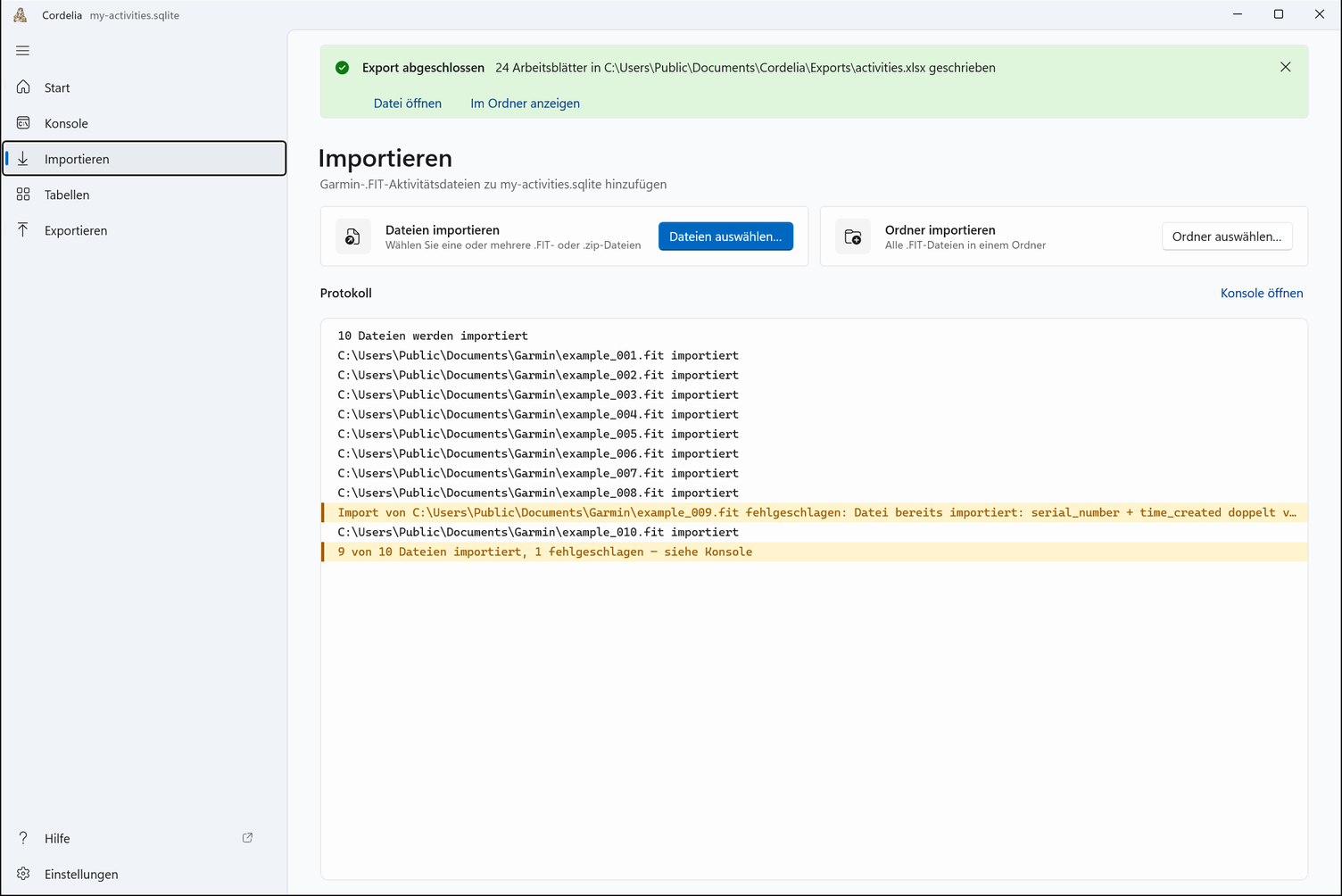Viewport: 1342px width, 896px height.
Task: Click the Protokoll heading
Action: 346,293
